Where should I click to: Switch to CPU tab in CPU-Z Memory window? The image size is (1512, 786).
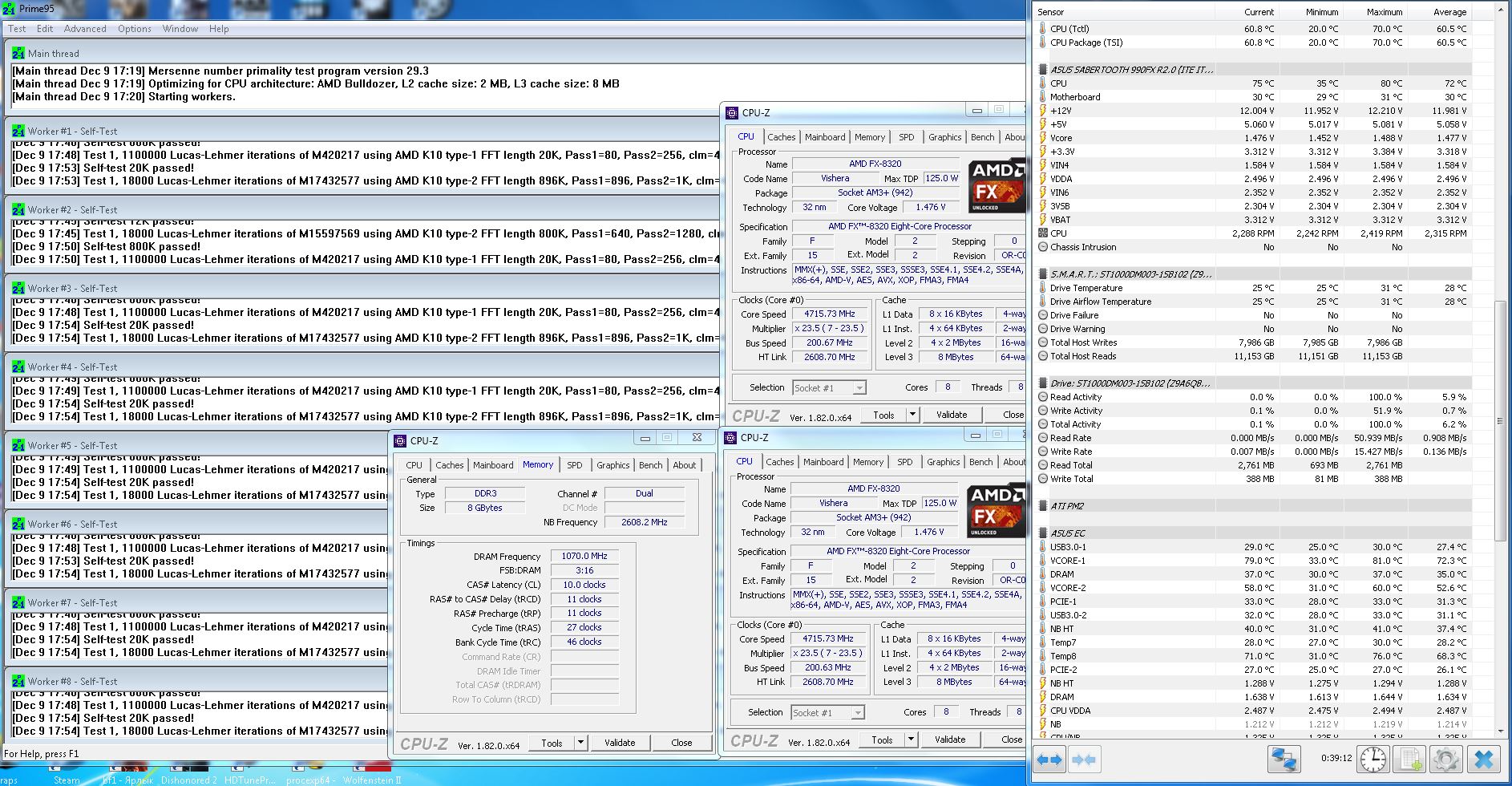(x=414, y=465)
